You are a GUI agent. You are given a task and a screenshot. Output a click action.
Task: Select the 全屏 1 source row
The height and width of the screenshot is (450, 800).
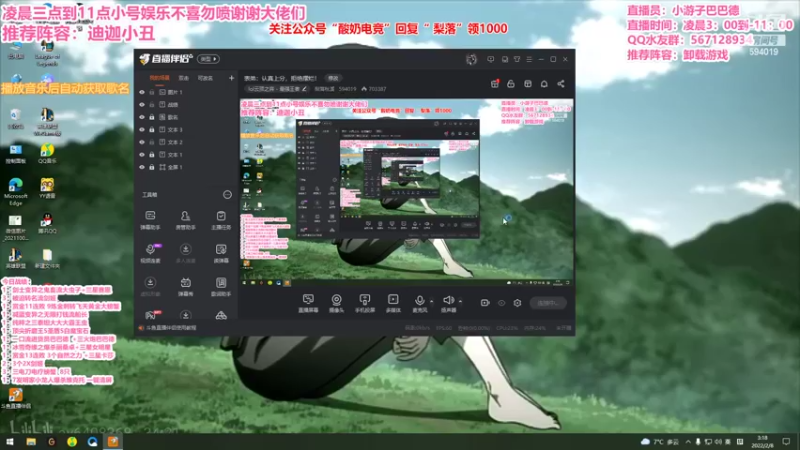[x=186, y=167]
